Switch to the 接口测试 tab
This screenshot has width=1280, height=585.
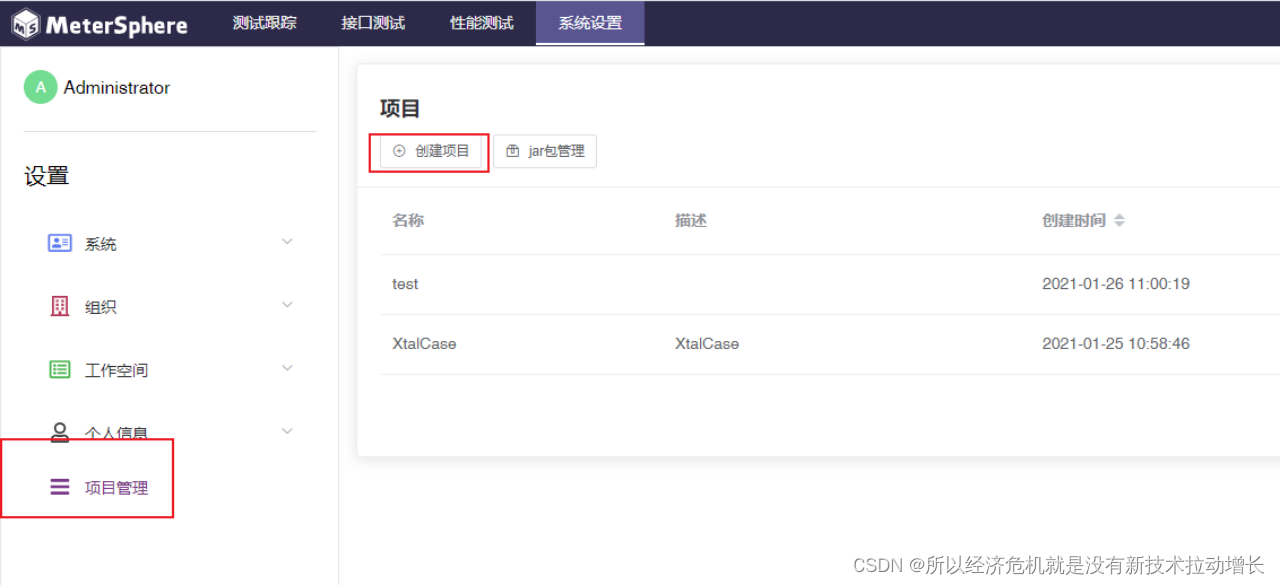click(x=372, y=23)
